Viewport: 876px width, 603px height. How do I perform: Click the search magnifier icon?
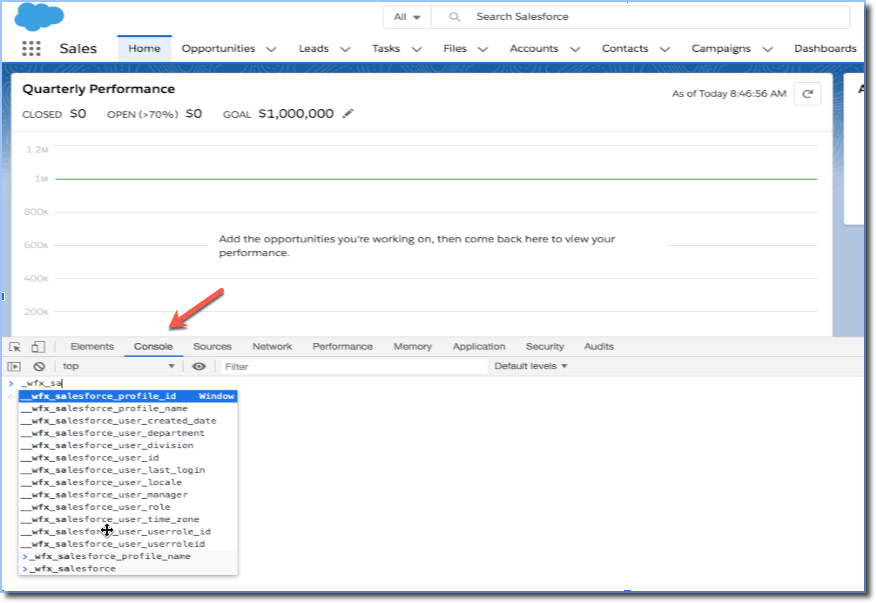455,17
